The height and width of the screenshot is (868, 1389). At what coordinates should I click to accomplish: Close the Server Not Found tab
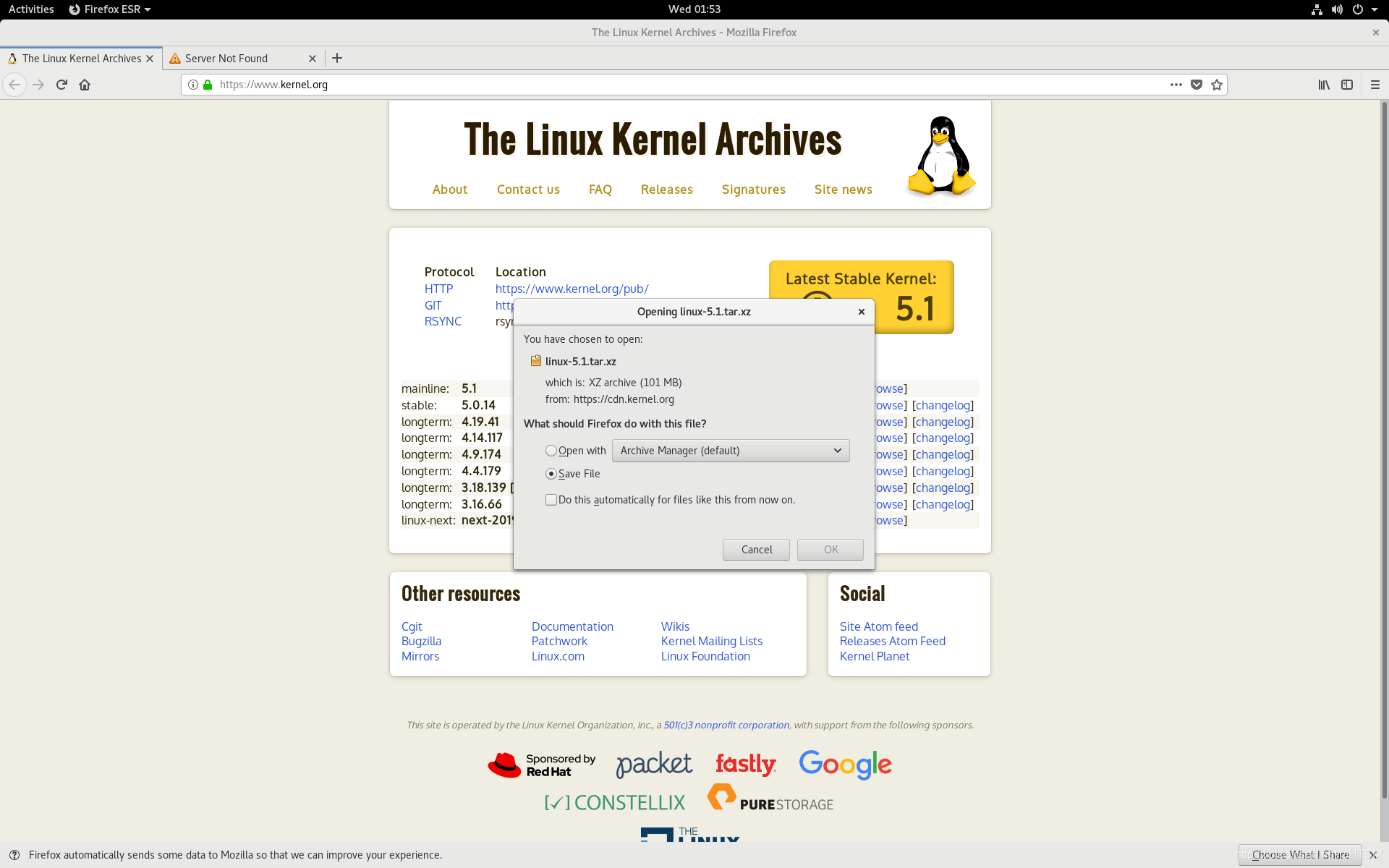click(313, 59)
